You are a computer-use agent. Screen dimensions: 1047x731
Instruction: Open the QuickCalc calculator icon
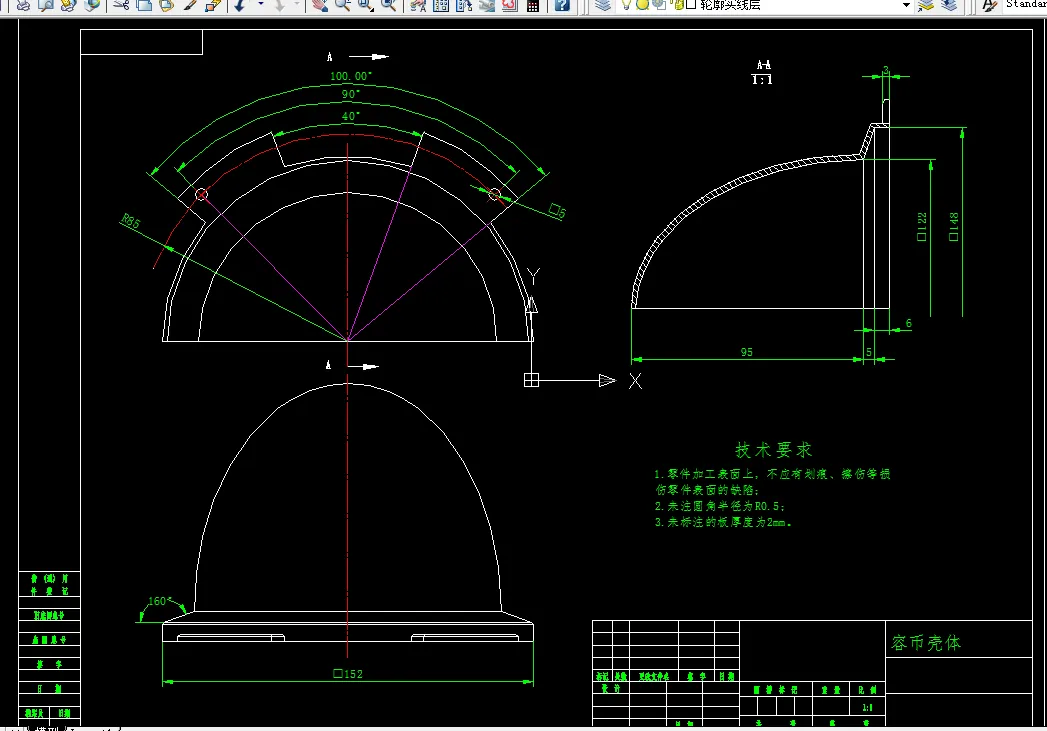pyautogui.click(x=533, y=5)
